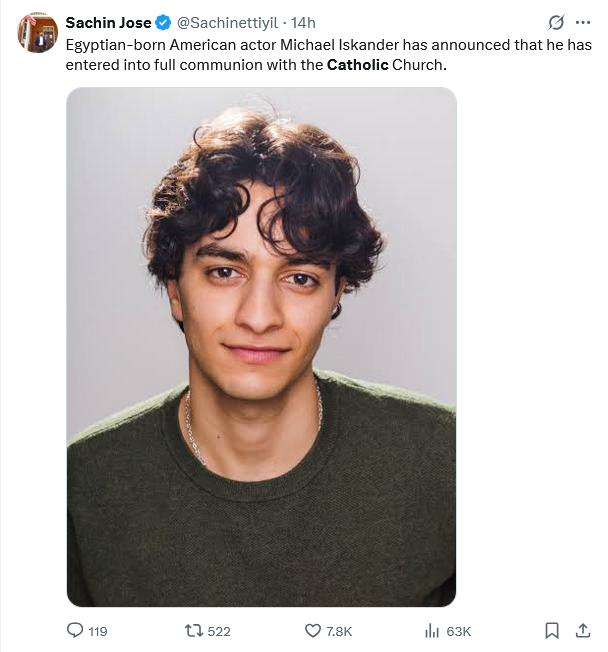The width and height of the screenshot is (608, 652).
Task: Click the Grok explain icon
Action: pos(557,23)
